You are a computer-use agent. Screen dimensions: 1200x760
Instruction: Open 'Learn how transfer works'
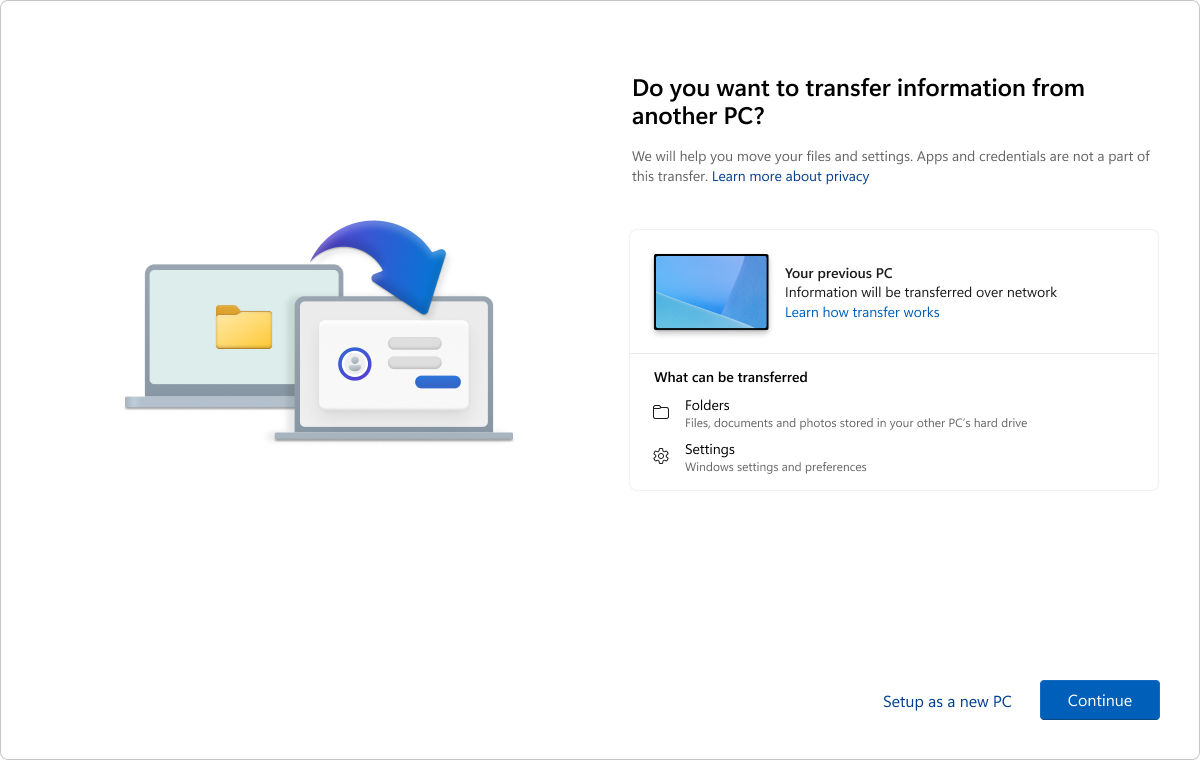862,312
